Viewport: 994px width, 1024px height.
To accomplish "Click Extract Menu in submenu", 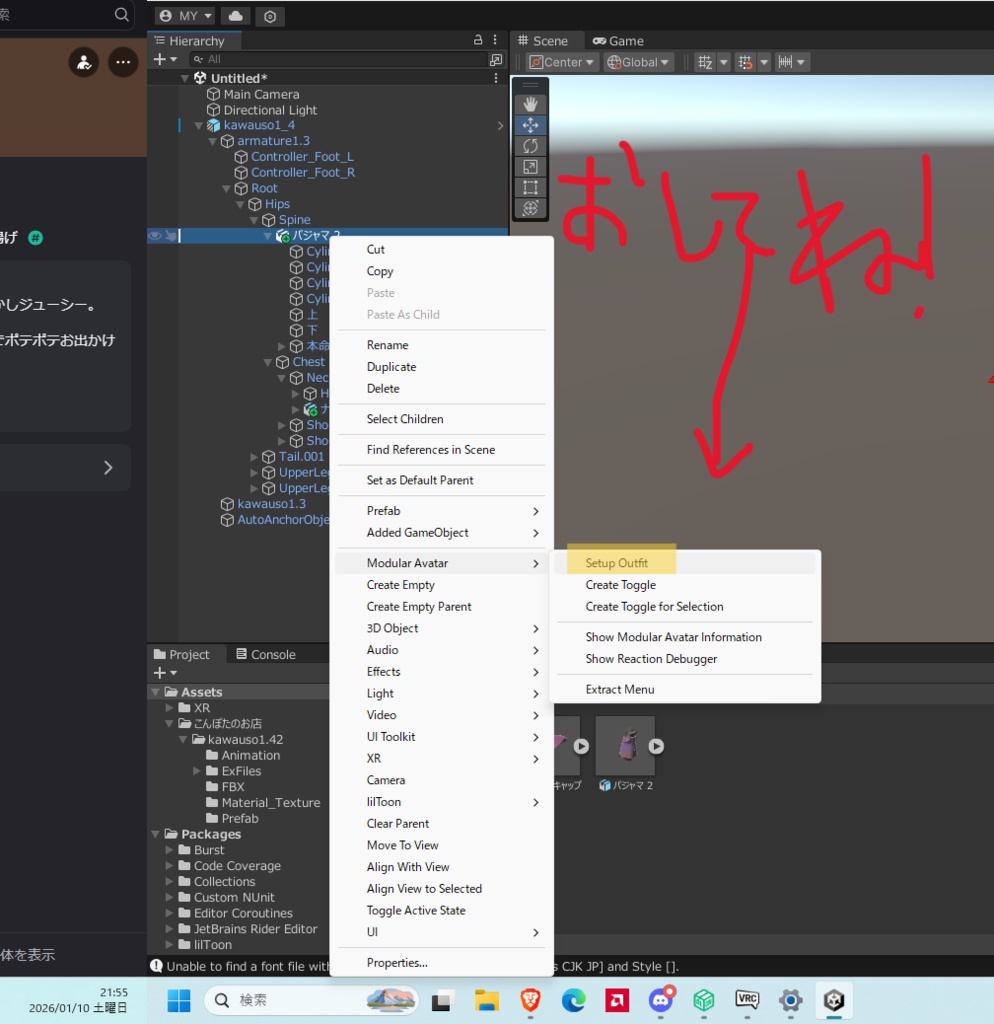I will click(x=685, y=689).
